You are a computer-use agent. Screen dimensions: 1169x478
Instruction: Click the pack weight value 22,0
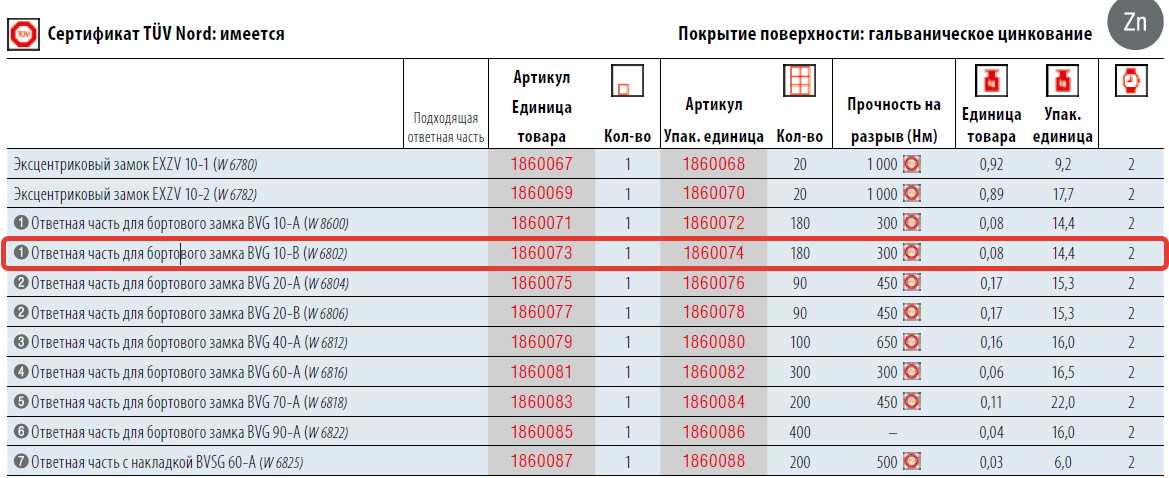pyautogui.click(x=1062, y=403)
